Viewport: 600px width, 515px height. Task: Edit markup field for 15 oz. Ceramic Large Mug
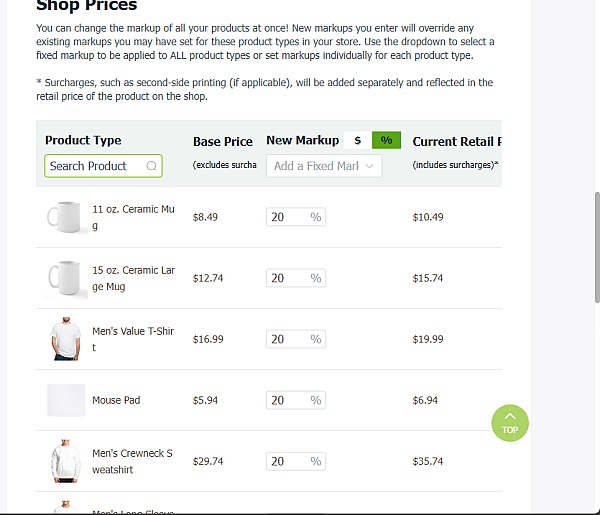coord(296,278)
